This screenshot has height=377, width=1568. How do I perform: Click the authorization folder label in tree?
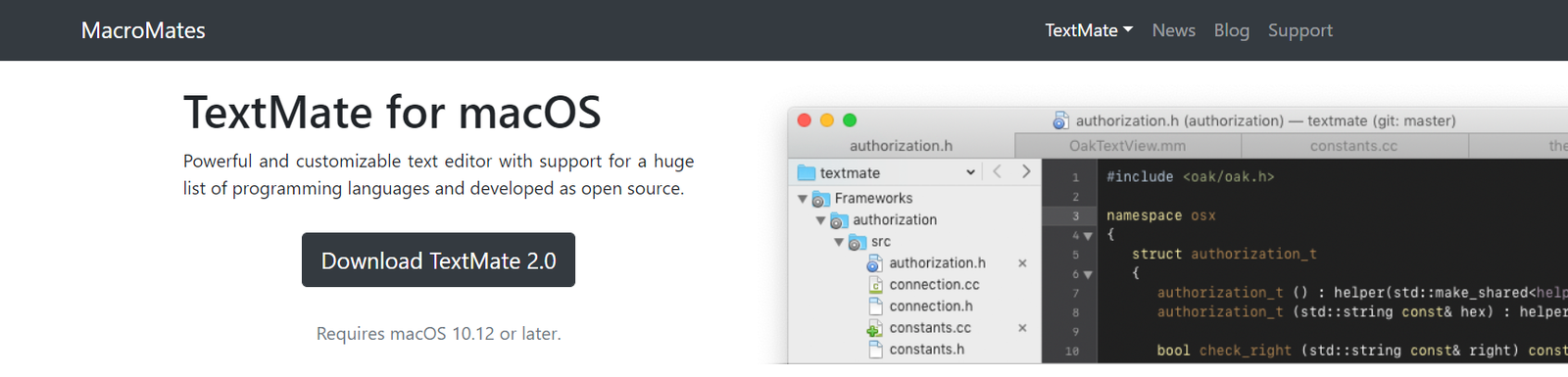pyautogui.click(x=895, y=220)
